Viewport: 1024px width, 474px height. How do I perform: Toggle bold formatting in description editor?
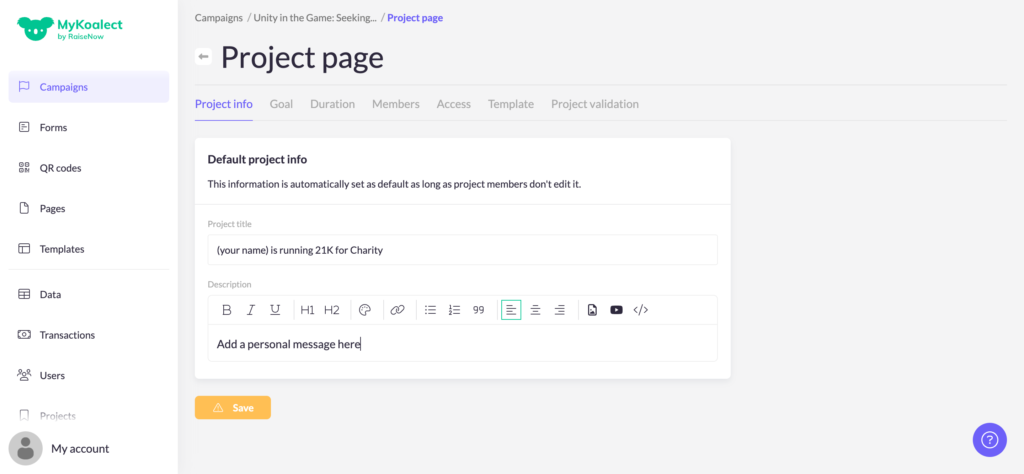pyautogui.click(x=227, y=310)
